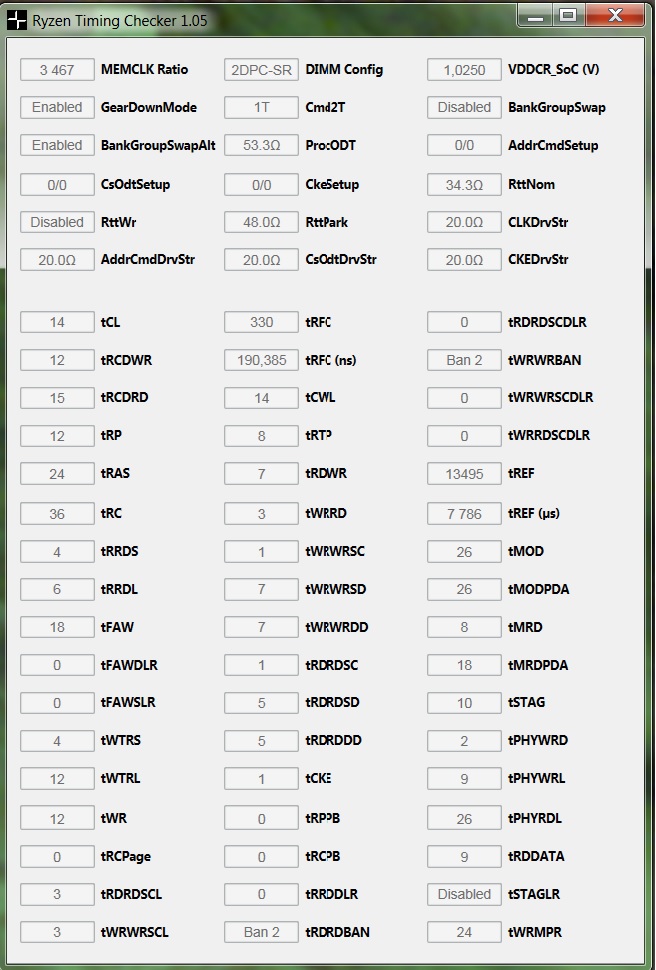Click the tRDRDSCDLR value field
656x970 pixels.
(x=464, y=322)
